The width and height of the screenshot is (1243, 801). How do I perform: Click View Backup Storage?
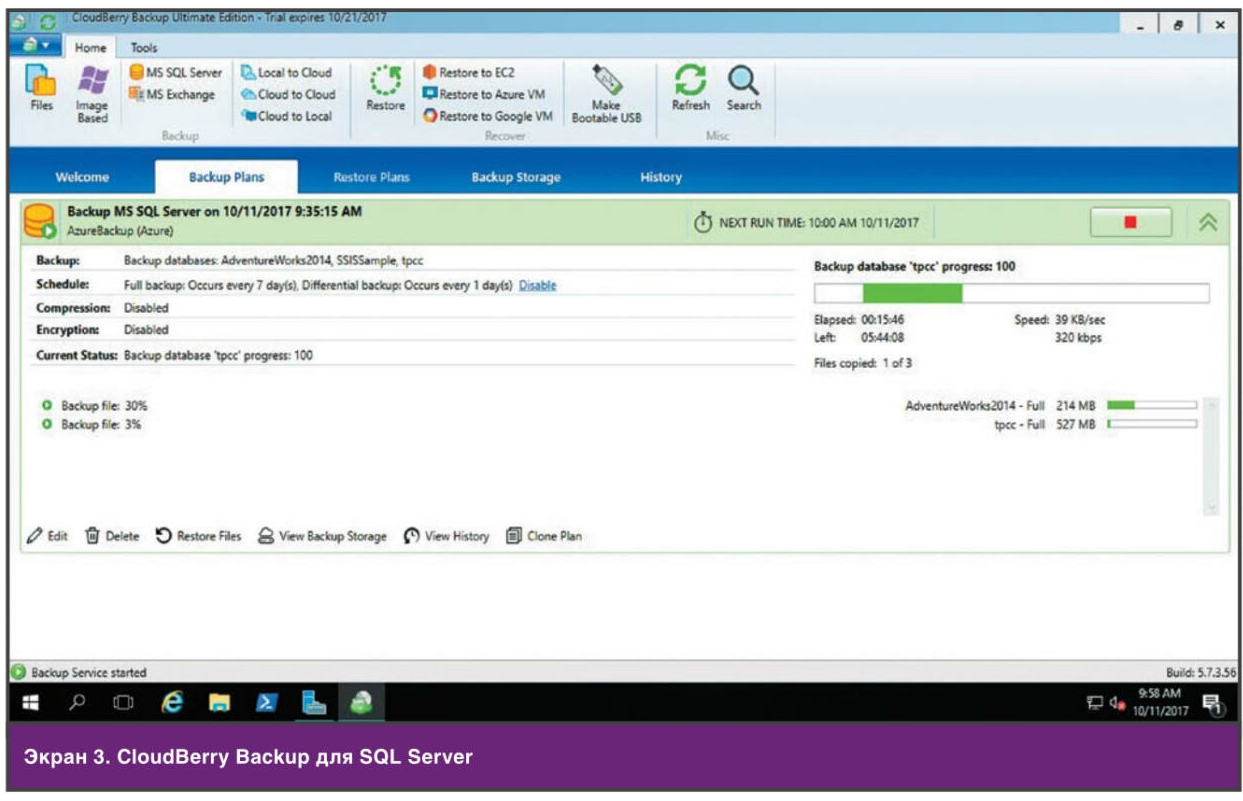322,536
